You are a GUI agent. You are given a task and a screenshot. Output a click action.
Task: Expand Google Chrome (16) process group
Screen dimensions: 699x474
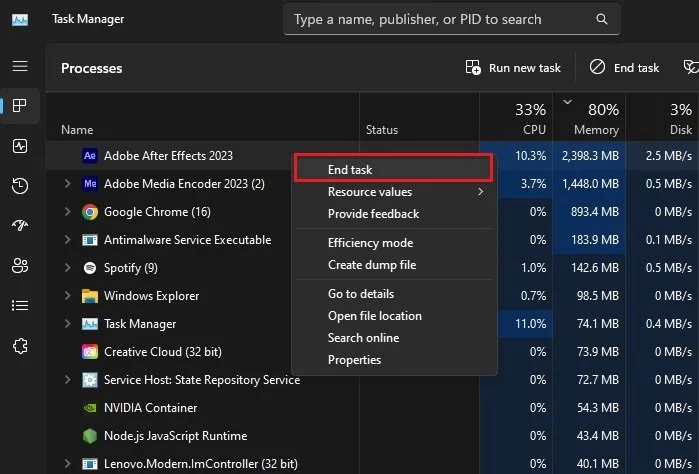click(x=67, y=212)
